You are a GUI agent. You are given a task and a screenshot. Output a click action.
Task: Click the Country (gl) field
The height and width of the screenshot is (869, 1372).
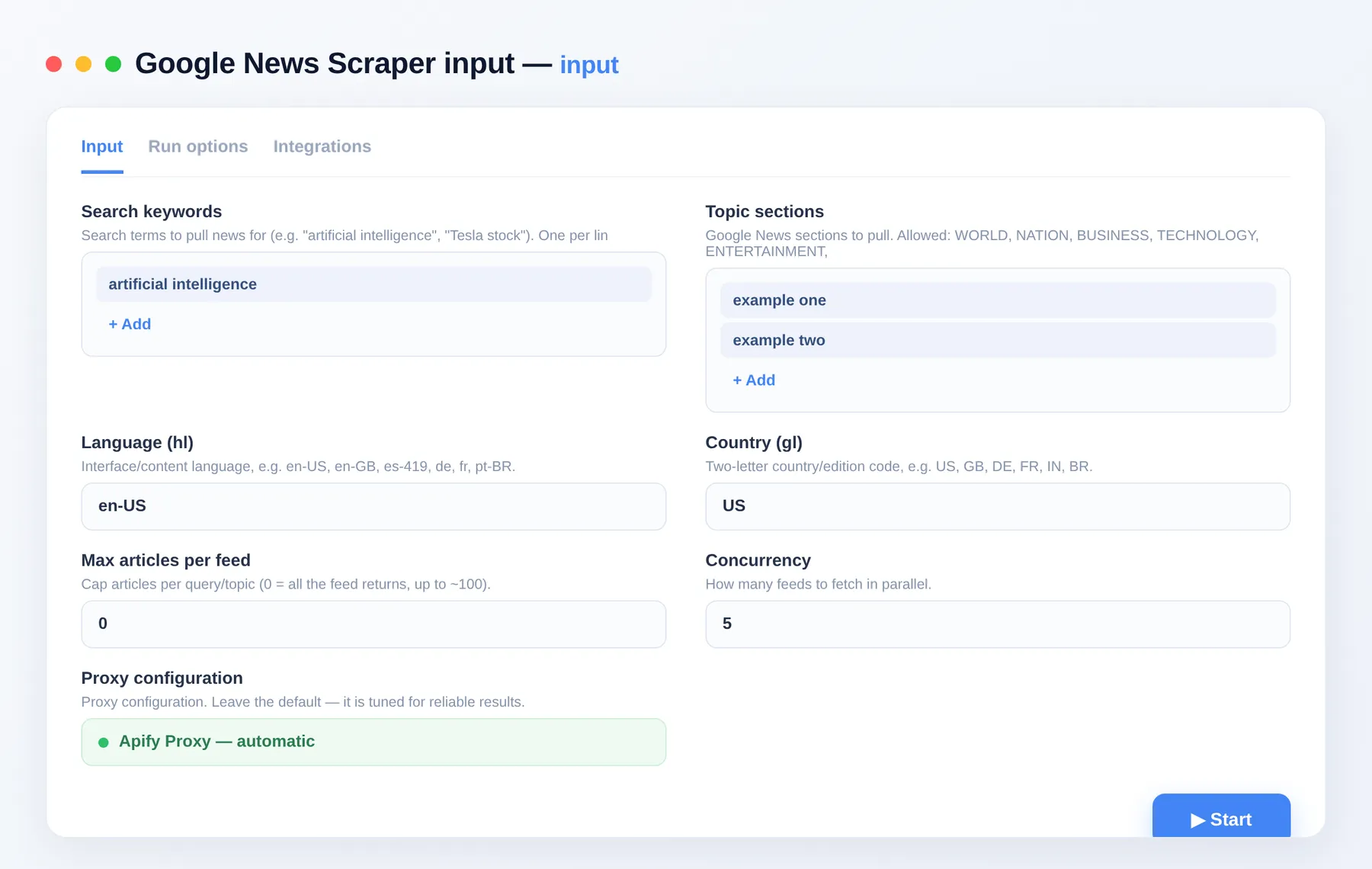click(998, 506)
